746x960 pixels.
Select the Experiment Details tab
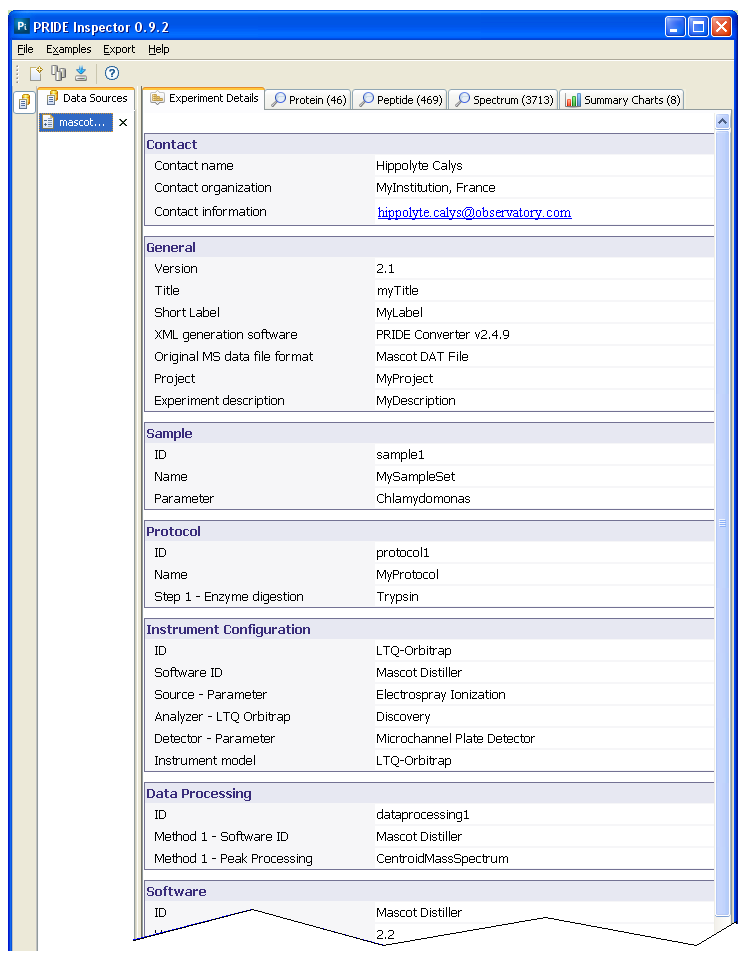pos(204,98)
